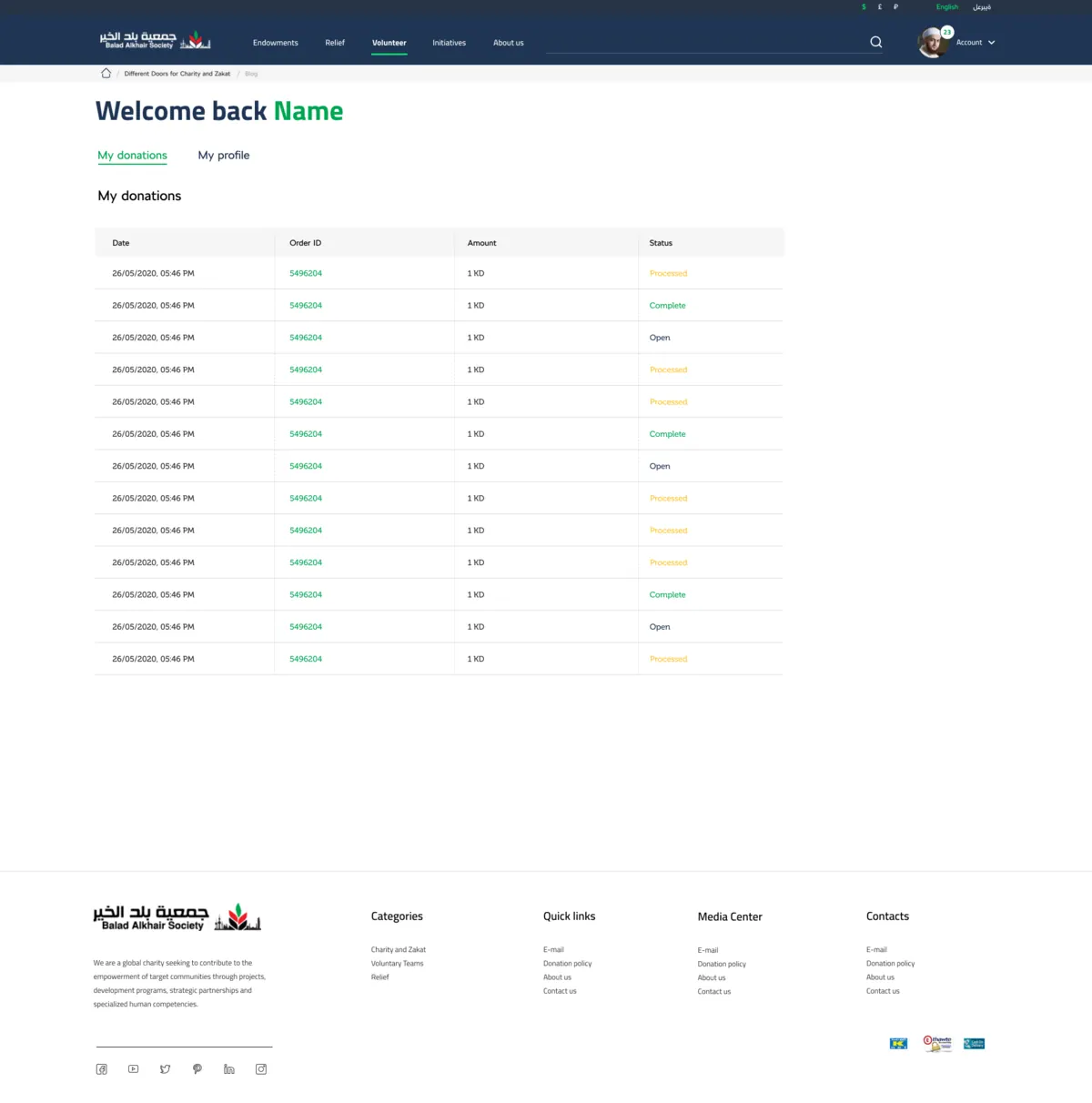The height and width of the screenshot is (1103, 1092).
Task: Open the Relief menu item
Action: click(x=335, y=43)
